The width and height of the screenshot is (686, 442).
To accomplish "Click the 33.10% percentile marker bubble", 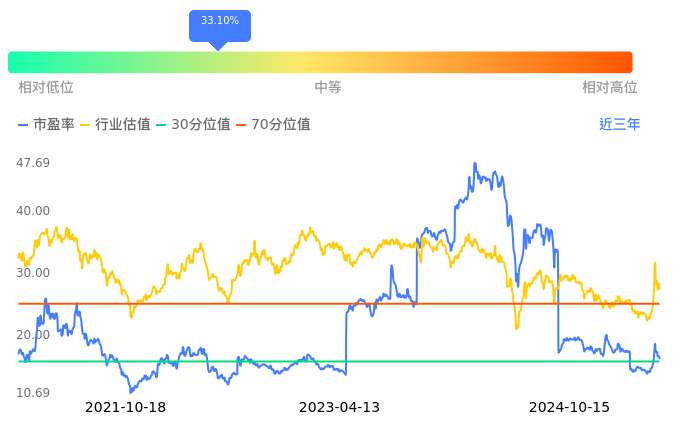I will pyautogui.click(x=220, y=22).
